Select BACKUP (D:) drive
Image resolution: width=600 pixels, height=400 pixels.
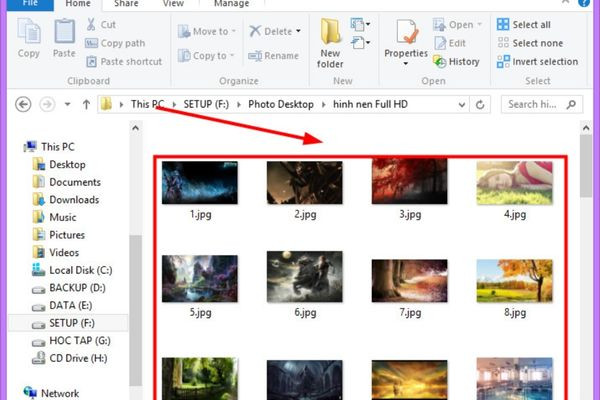pos(68,288)
